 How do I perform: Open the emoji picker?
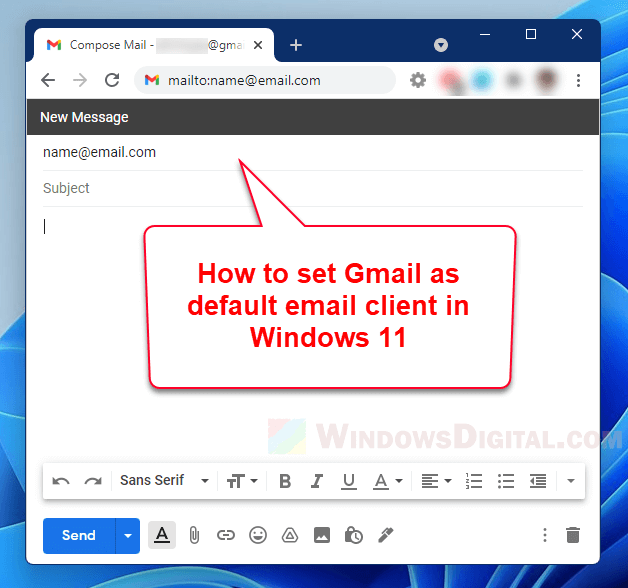pyautogui.click(x=258, y=535)
